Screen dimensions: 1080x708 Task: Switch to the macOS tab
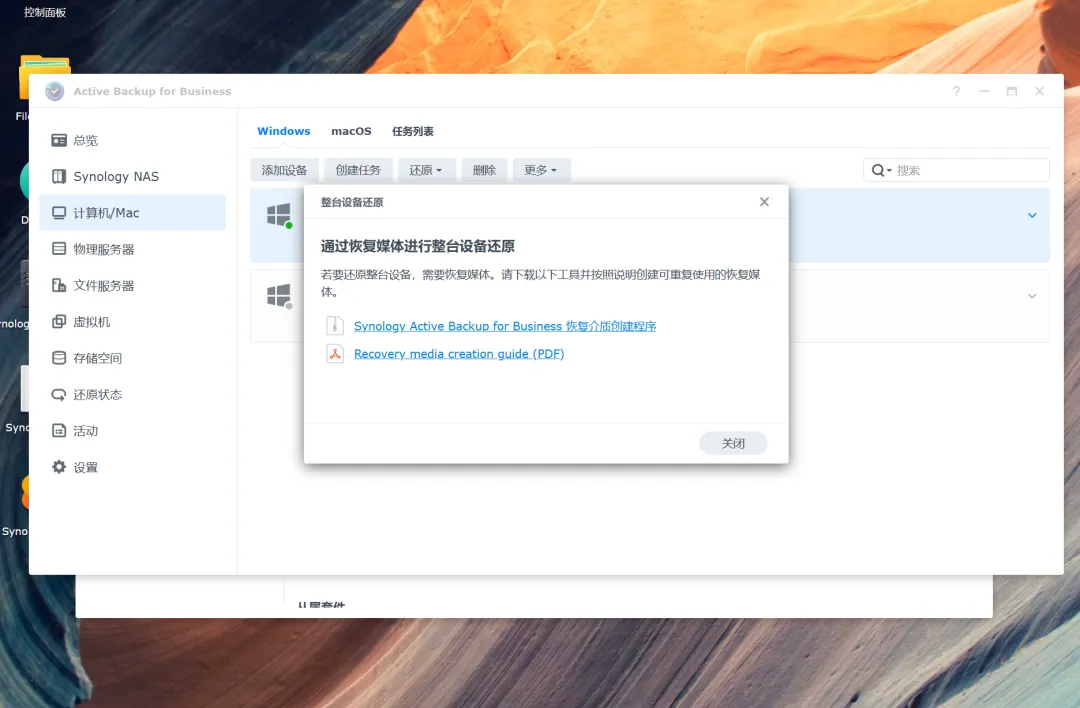(351, 131)
